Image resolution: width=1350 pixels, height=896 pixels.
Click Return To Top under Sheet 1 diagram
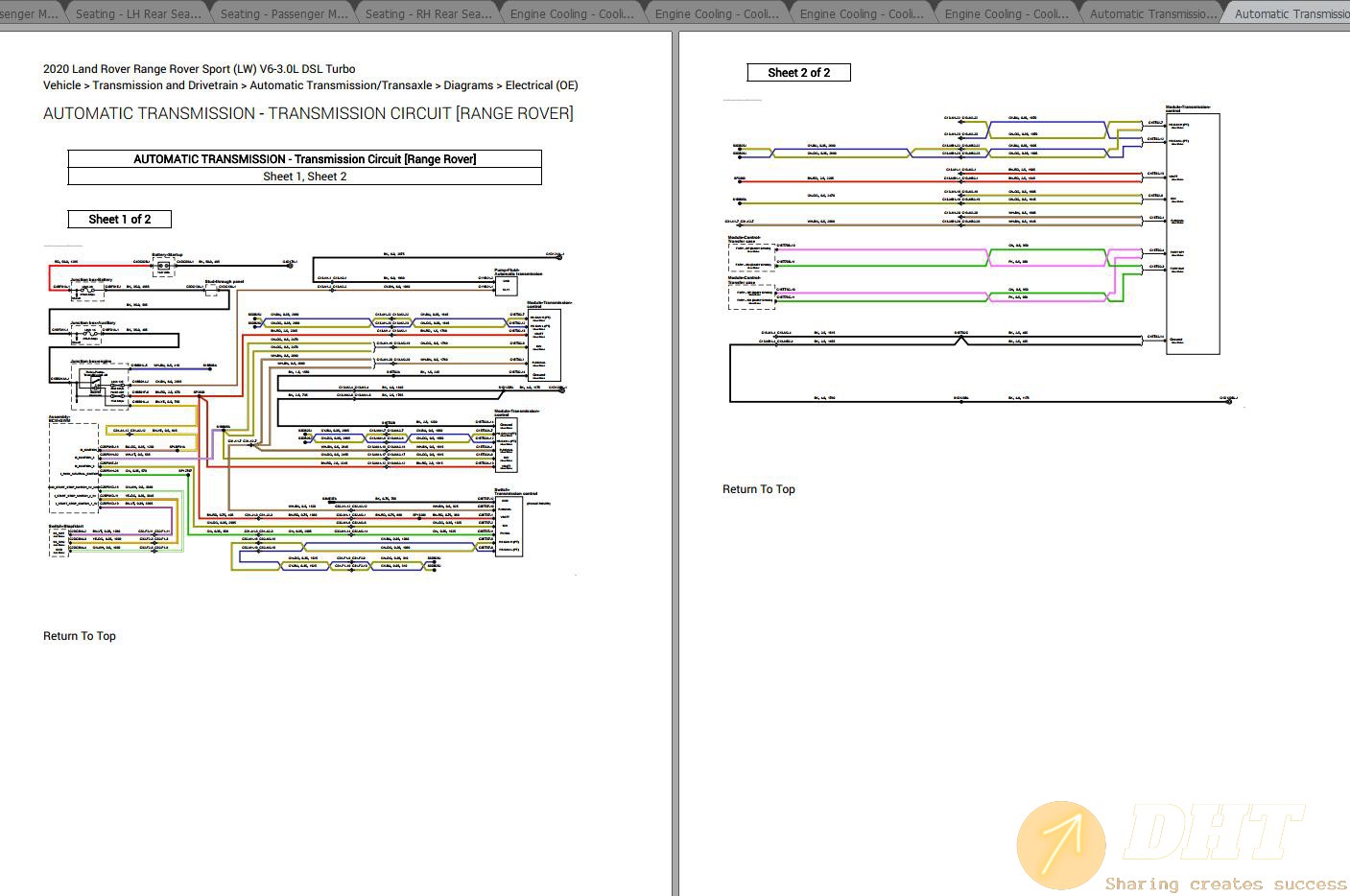[80, 636]
